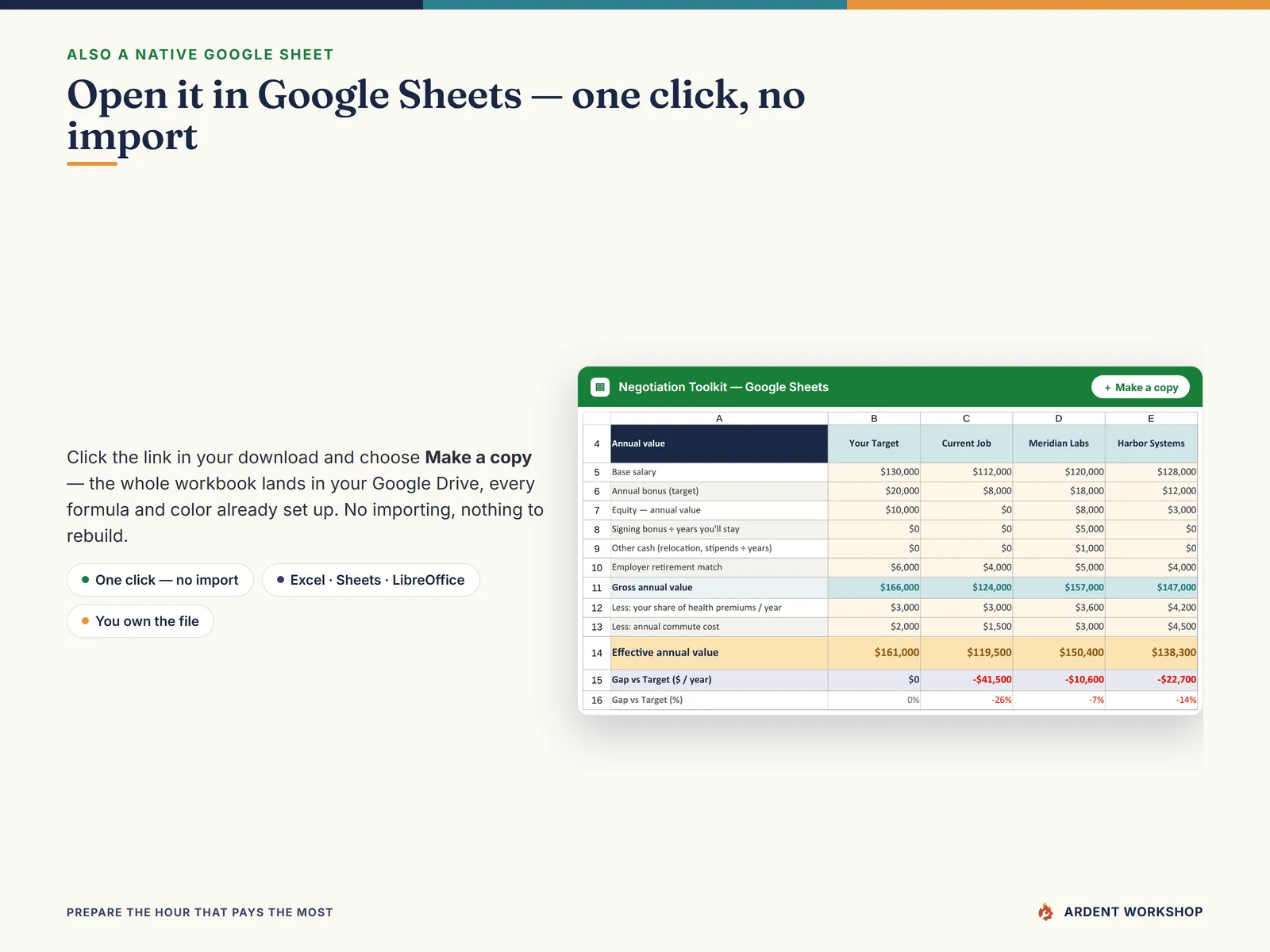The height and width of the screenshot is (952, 1270).
Task: Click the $128,000 Harbor Systems salary cell
Action: (1151, 472)
